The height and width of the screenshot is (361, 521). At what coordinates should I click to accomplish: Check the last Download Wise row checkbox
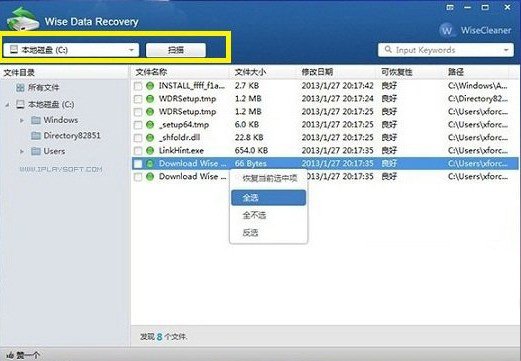pyautogui.click(x=138, y=177)
